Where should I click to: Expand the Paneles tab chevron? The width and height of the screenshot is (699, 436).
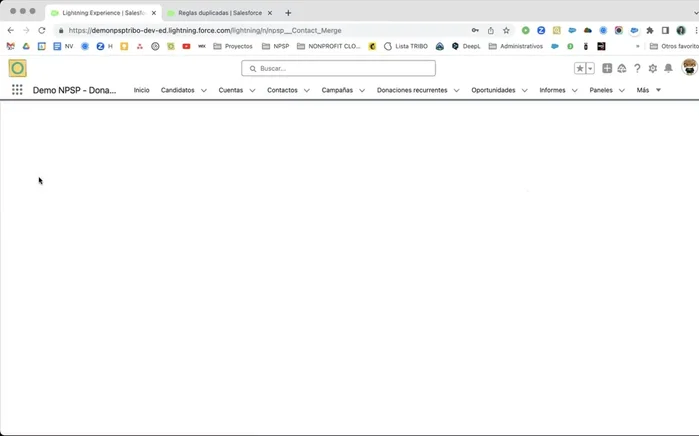click(x=622, y=90)
